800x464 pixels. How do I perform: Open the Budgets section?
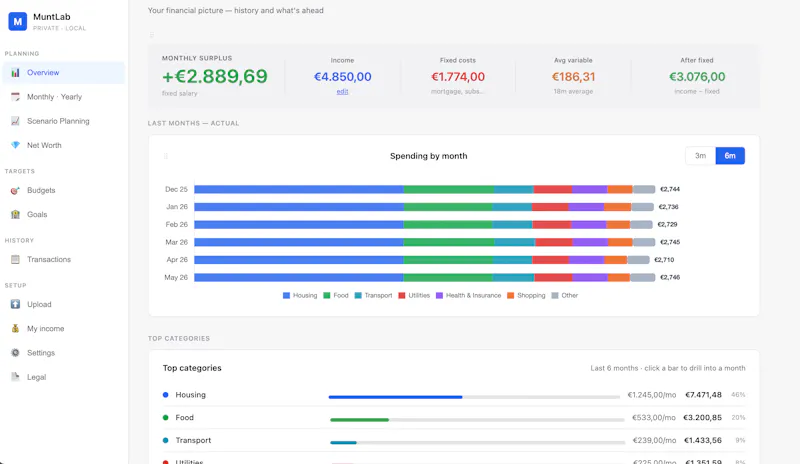(x=64, y=190)
